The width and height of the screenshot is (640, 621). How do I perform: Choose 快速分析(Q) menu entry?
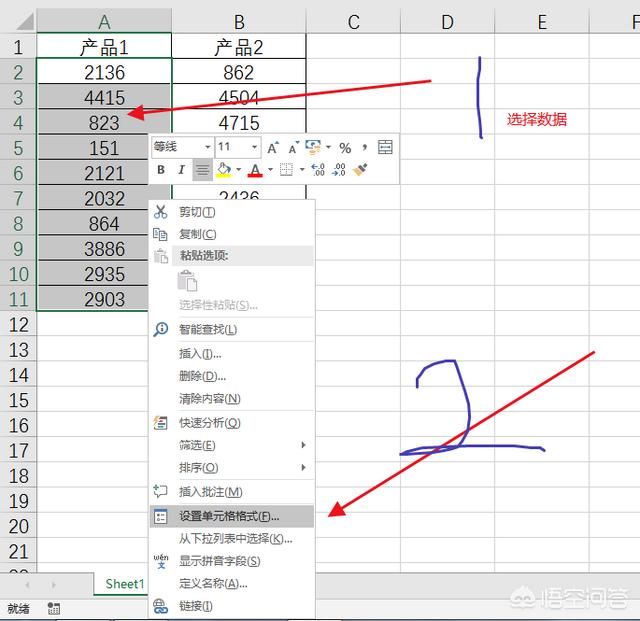(x=232, y=423)
